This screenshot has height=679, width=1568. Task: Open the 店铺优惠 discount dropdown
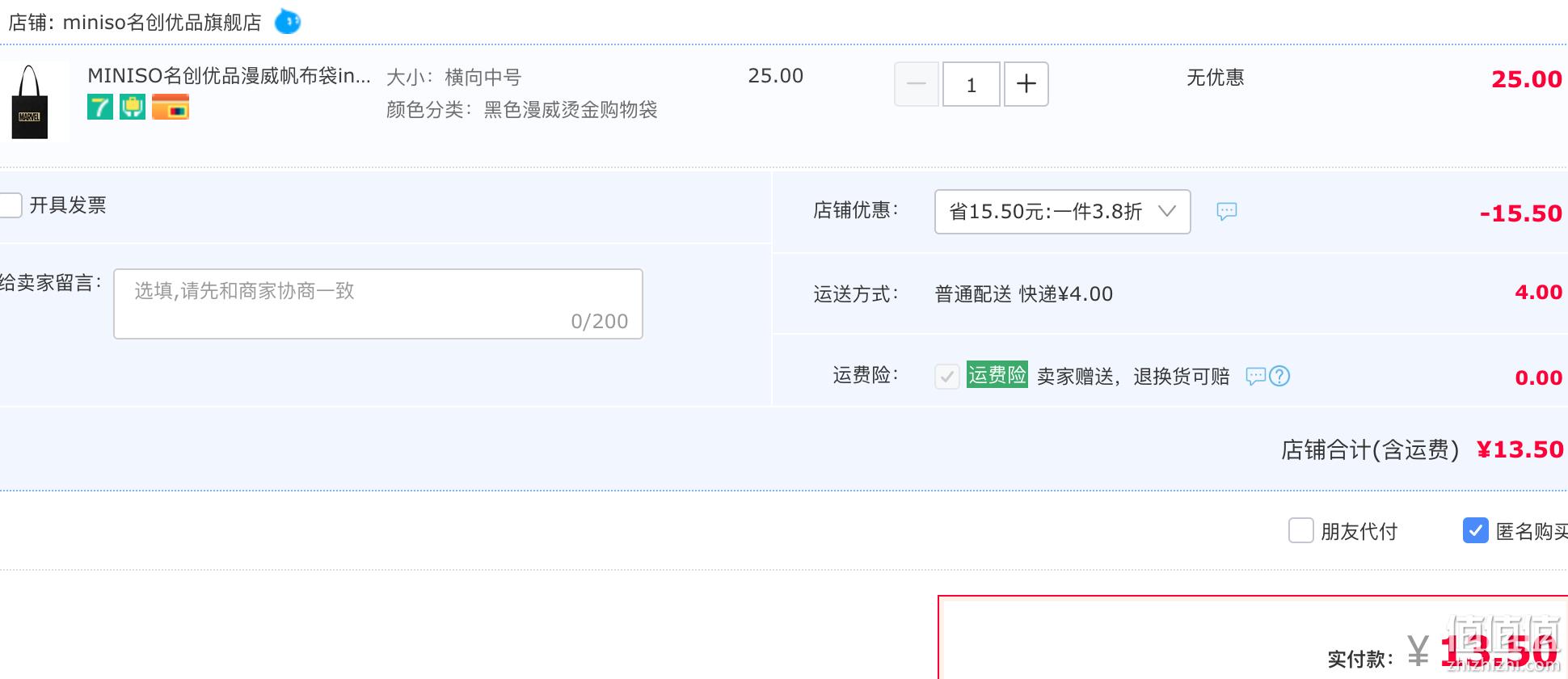pyautogui.click(x=1063, y=212)
